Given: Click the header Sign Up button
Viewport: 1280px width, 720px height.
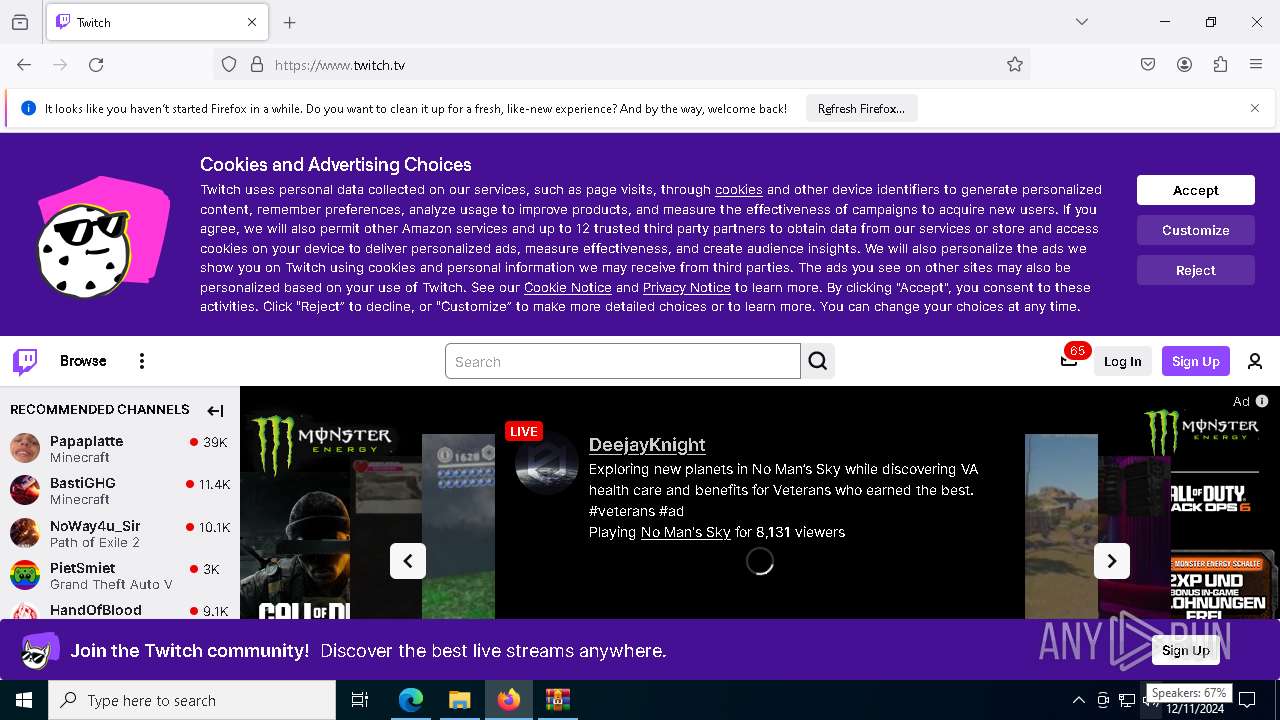Looking at the screenshot, I should coord(1196,361).
